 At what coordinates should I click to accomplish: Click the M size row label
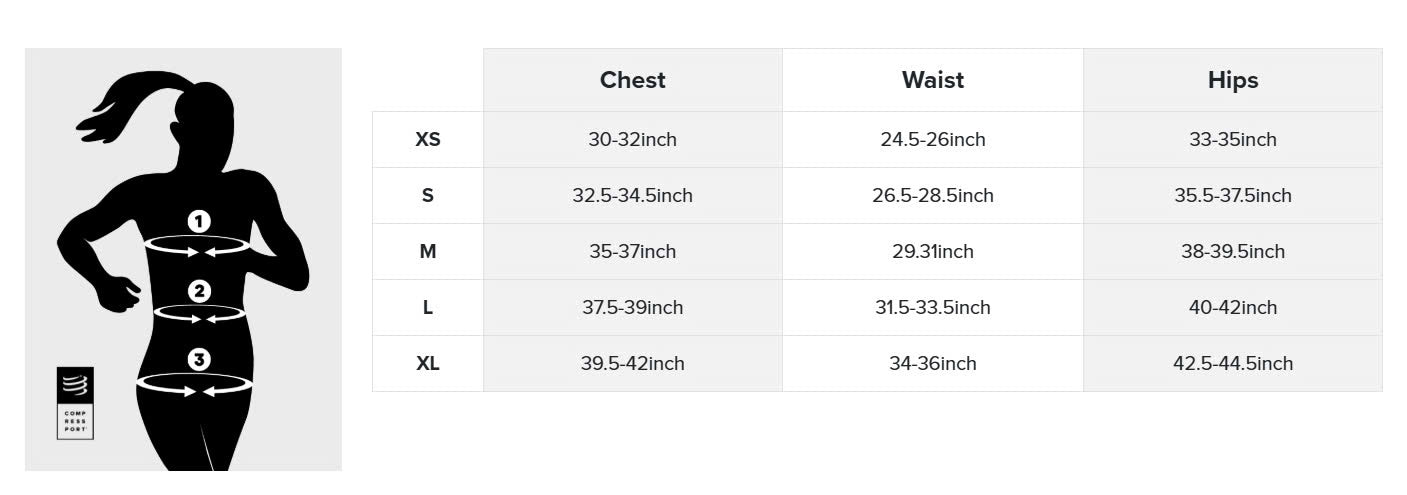click(x=427, y=252)
